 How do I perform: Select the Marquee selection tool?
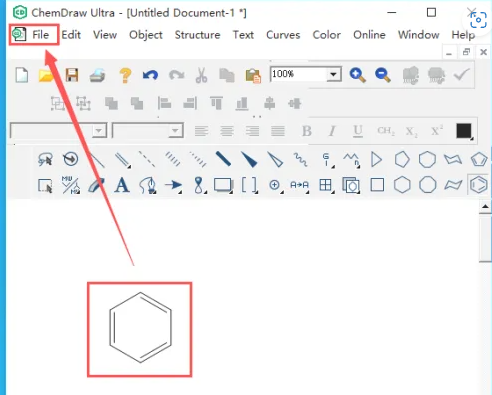click(45, 185)
